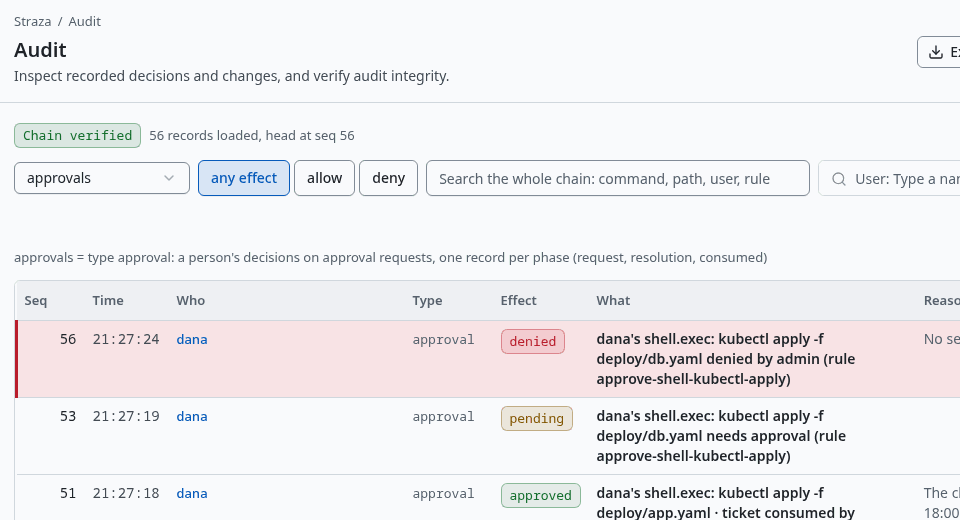Viewport: 960px width, 520px height.
Task: Select the 21:27:19 time cell
Action: [126, 416]
